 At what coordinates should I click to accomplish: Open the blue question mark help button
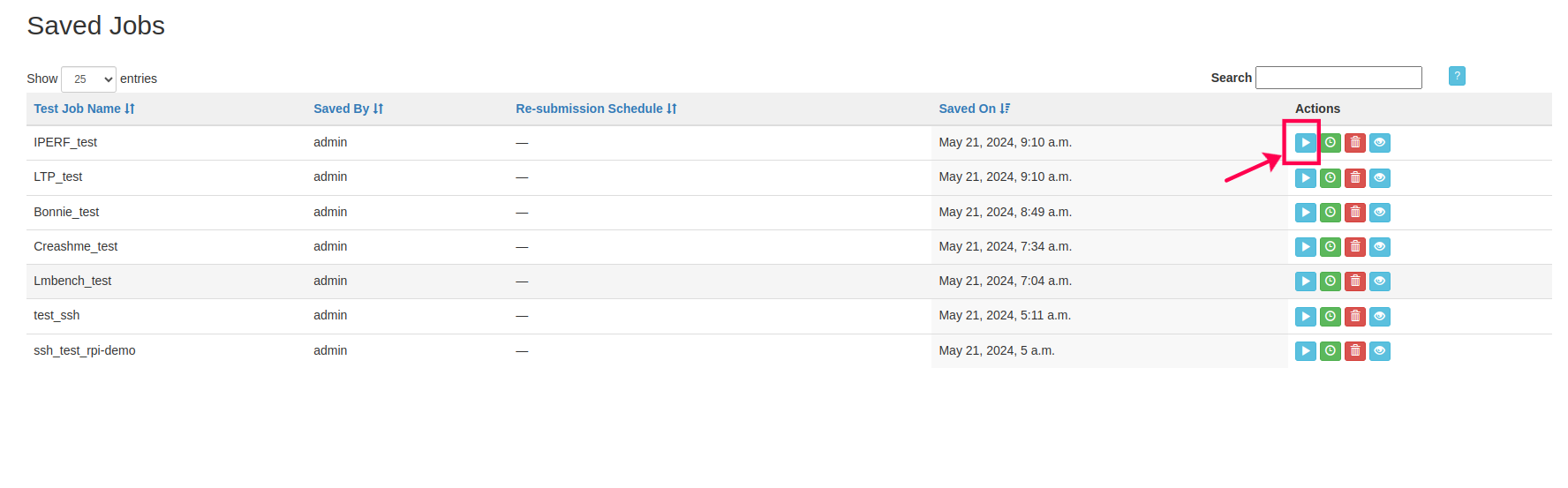(x=1457, y=77)
